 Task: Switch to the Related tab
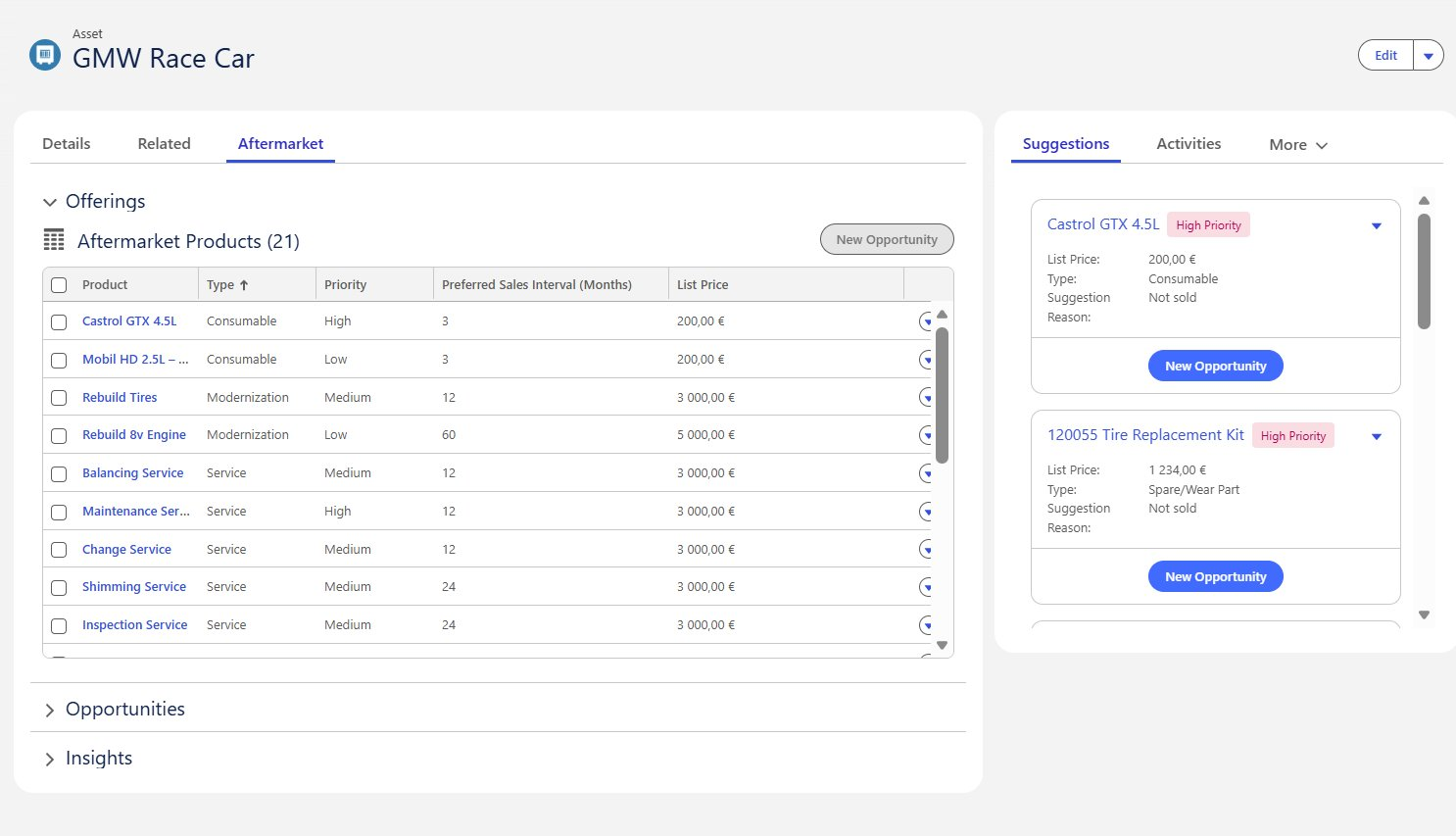point(164,144)
